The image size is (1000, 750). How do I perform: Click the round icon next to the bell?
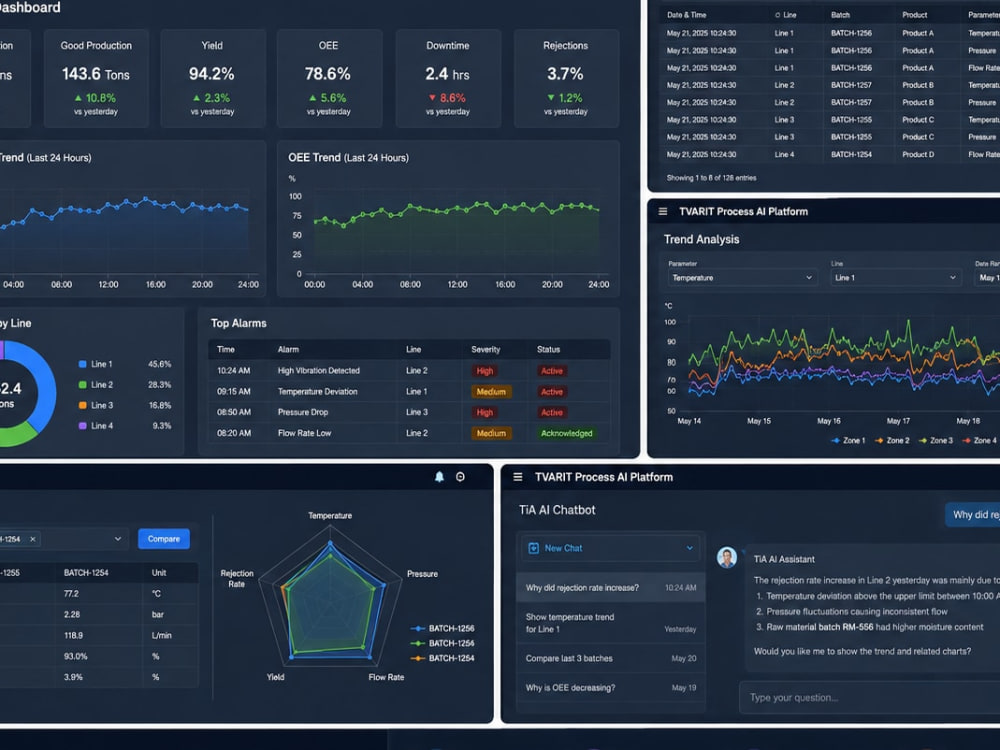[x=460, y=477]
